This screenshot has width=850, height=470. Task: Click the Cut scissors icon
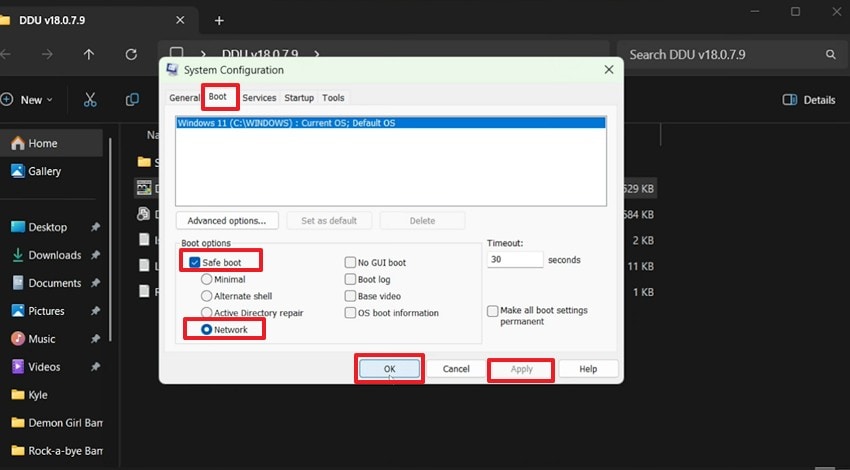click(x=90, y=100)
